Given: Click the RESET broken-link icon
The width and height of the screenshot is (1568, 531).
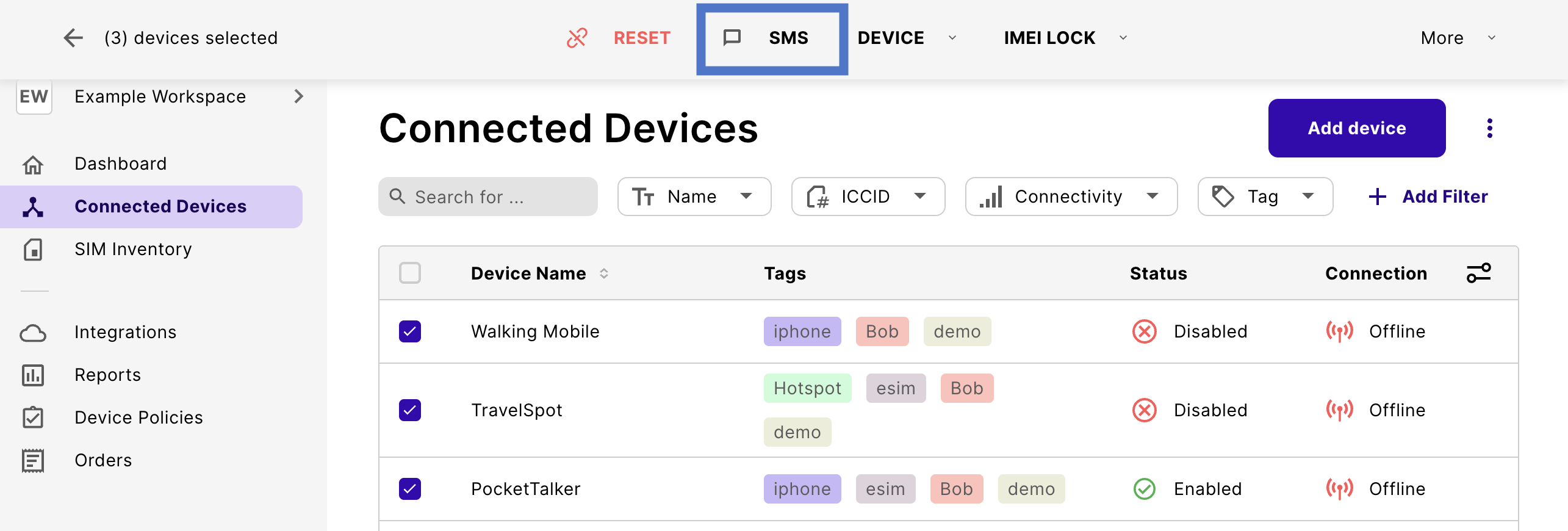Looking at the screenshot, I should tap(577, 38).
